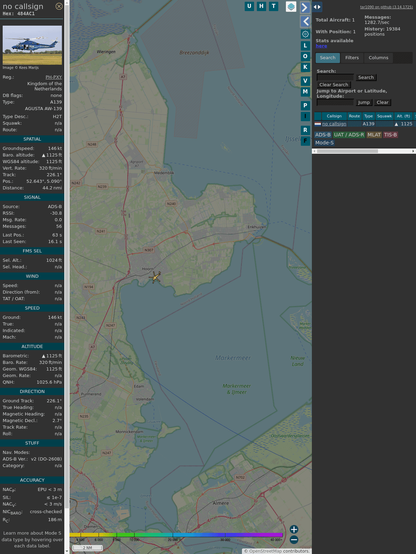This screenshot has height=554, width=416.
Task: Expand sidebar with the left chevron arrow
Action: 305,22
